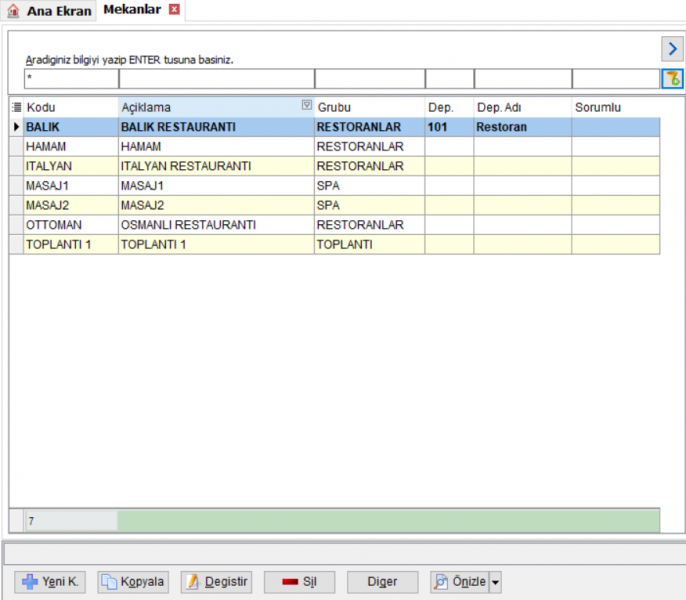The image size is (686, 600).
Task: Click the blue right-arrow expand button
Action: pos(672,49)
